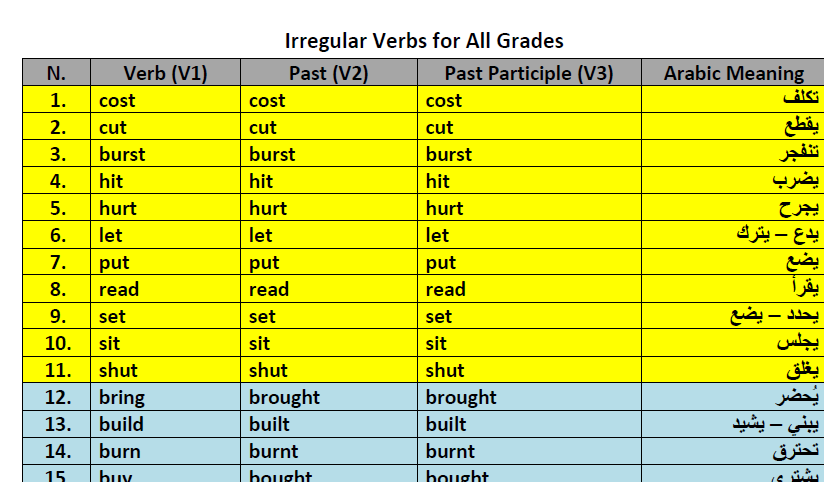
Task: Click the 'Irregular Verbs for All Grades' title
Action: [x=424, y=41]
